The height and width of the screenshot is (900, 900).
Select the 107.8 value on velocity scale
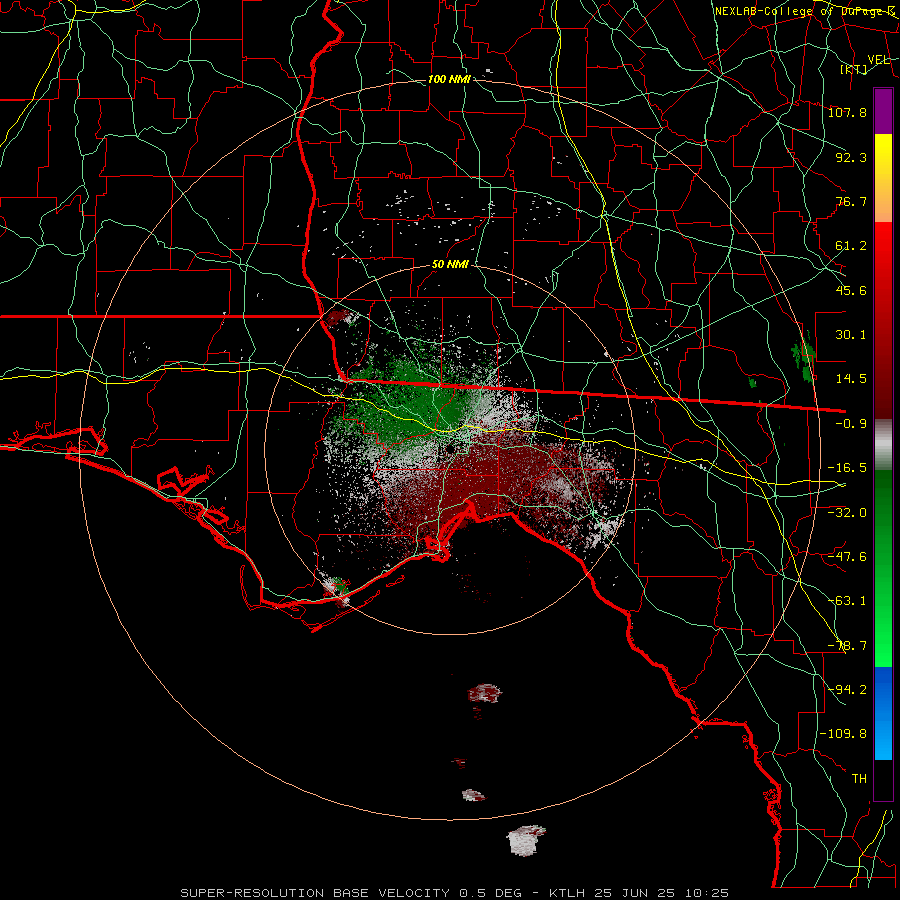847,112
